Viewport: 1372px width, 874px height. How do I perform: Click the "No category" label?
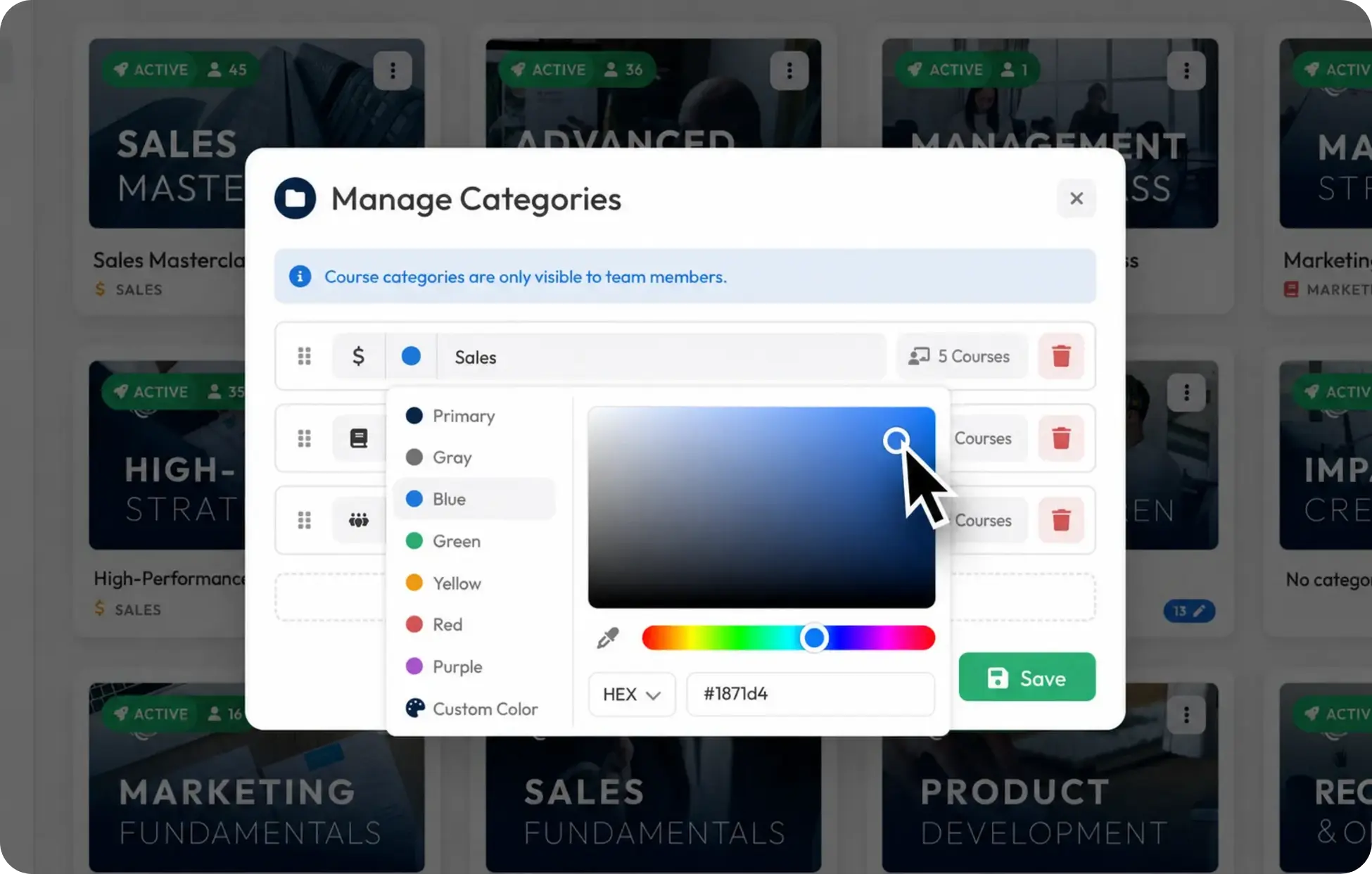click(x=1328, y=579)
